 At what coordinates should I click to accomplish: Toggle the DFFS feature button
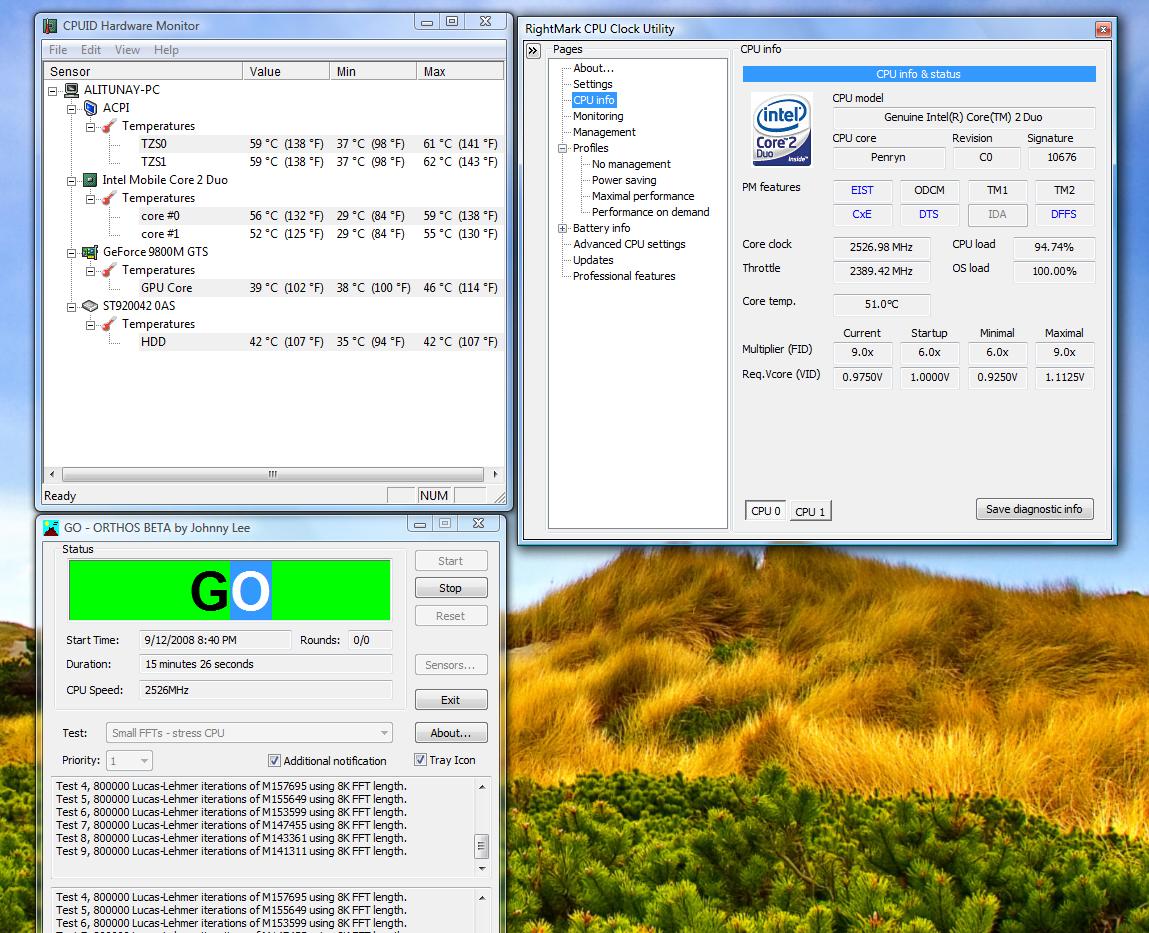(1064, 215)
